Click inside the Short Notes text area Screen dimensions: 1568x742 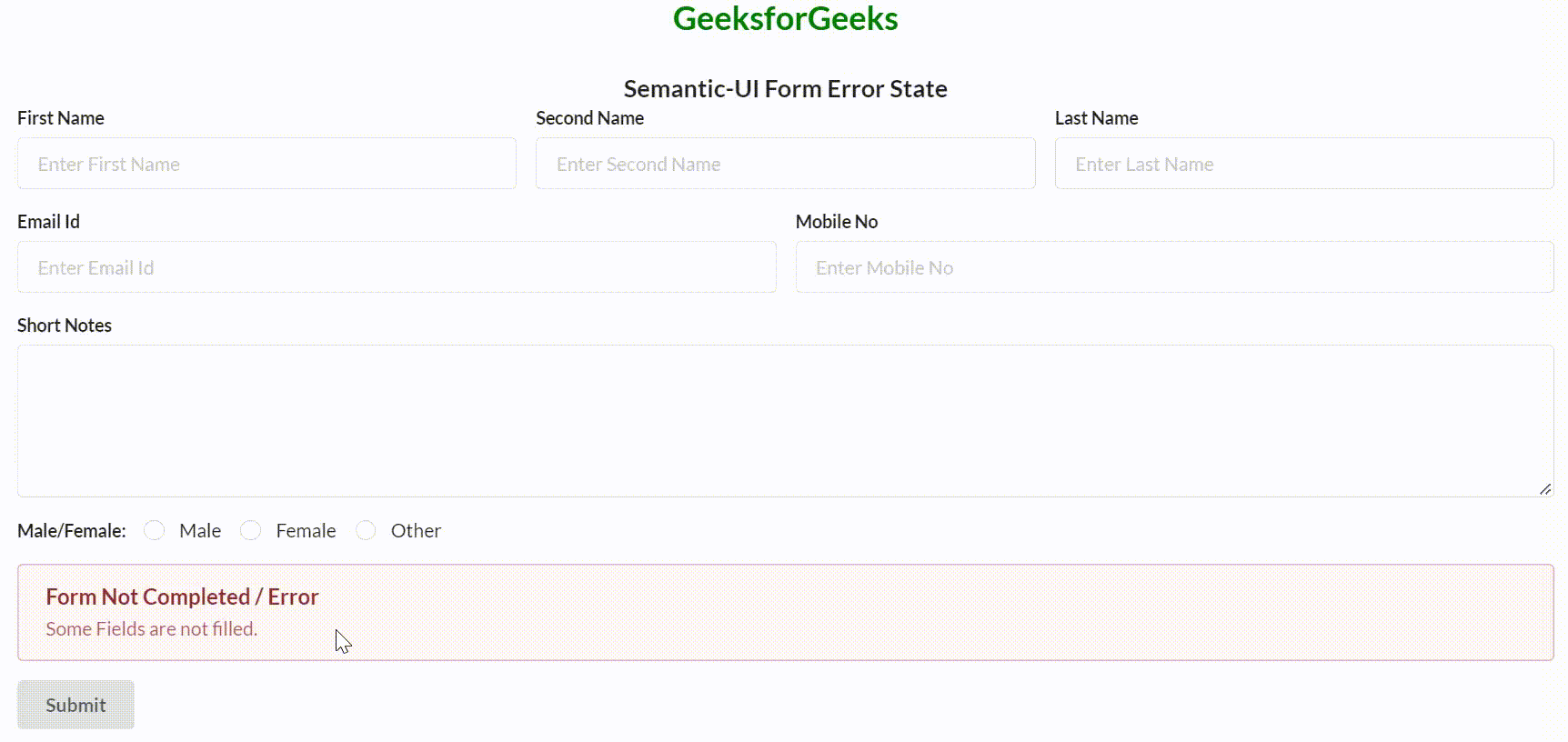point(785,420)
